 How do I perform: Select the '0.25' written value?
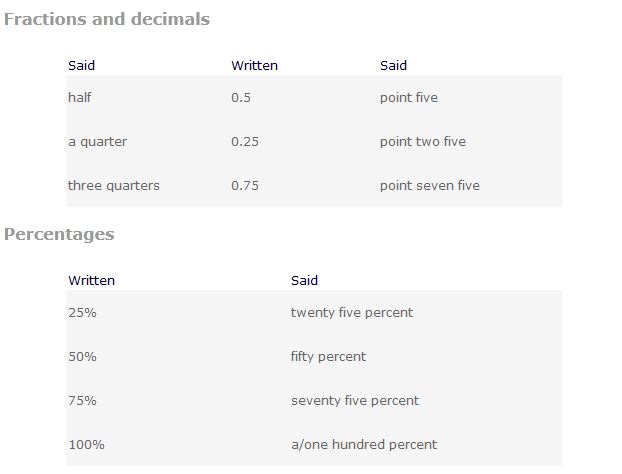click(x=245, y=141)
